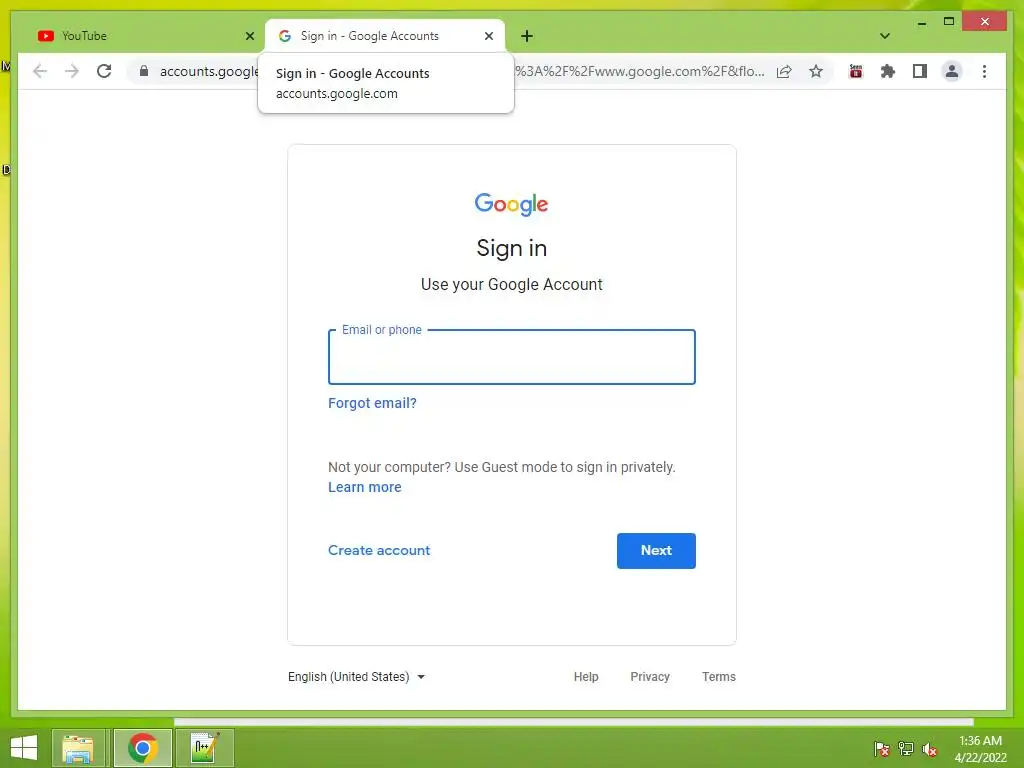Viewport: 1024px width, 768px height.
Task: Bookmark this page with the star icon
Action: coord(816,71)
